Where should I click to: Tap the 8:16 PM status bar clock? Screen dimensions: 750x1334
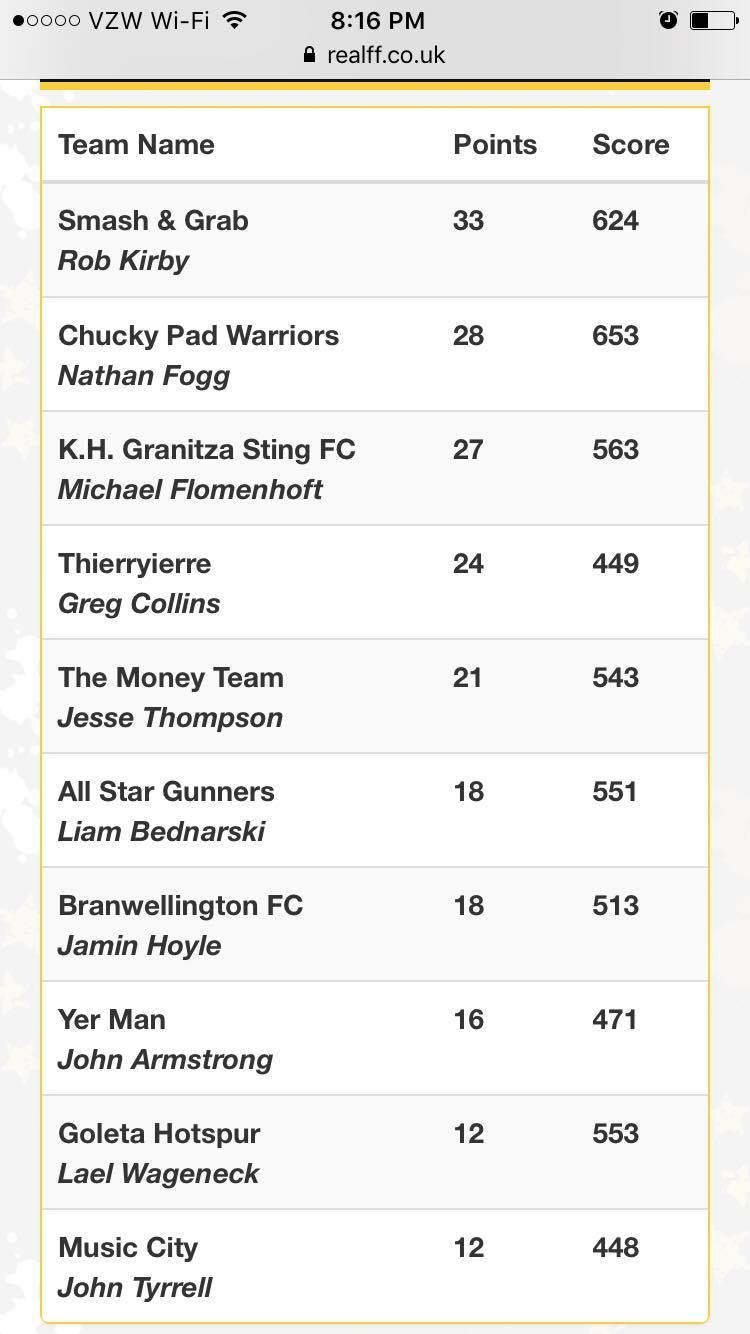click(x=376, y=20)
